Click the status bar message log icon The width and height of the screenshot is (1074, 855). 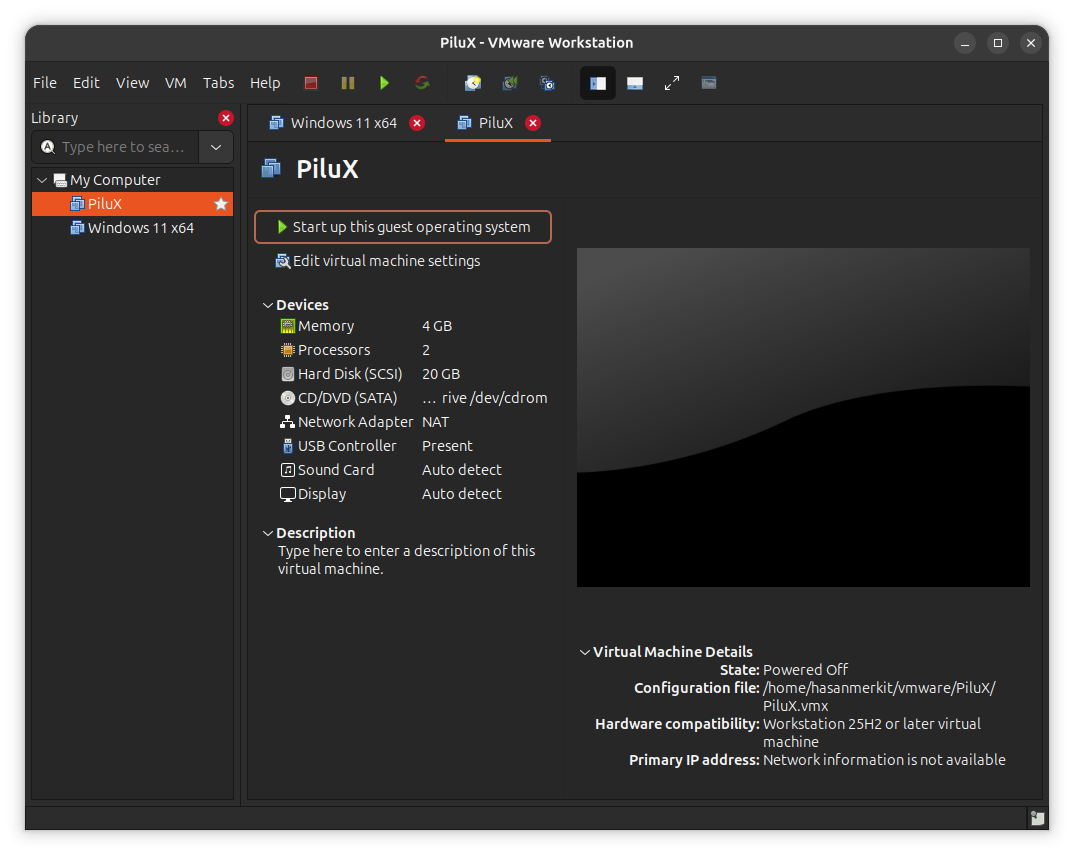1037,818
